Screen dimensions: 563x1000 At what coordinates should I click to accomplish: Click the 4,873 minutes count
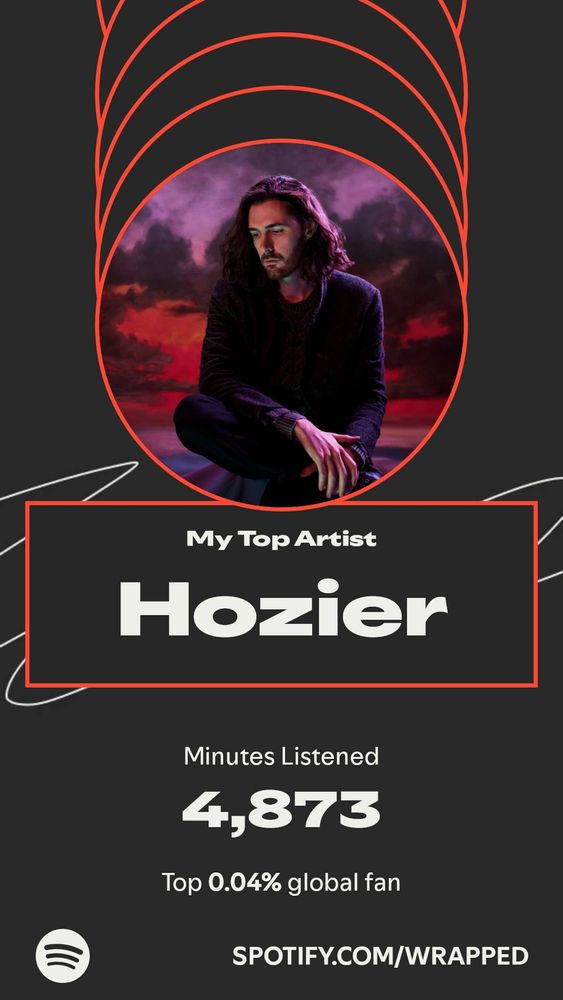[281, 809]
